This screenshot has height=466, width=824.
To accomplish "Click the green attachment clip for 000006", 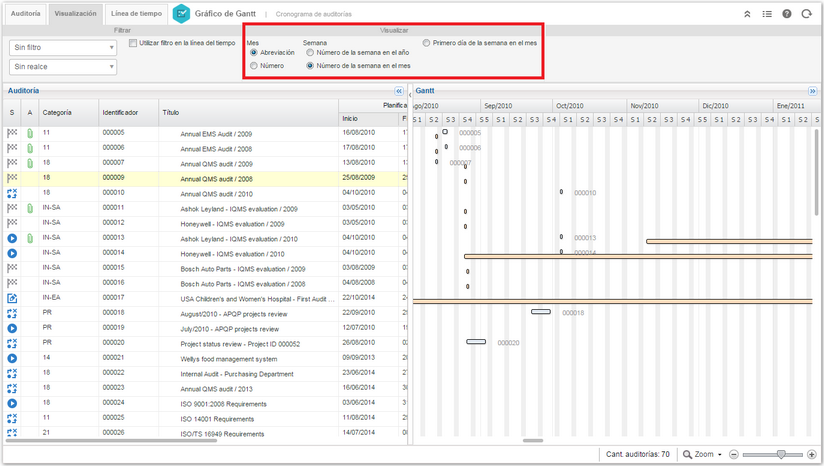I will click(30, 148).
